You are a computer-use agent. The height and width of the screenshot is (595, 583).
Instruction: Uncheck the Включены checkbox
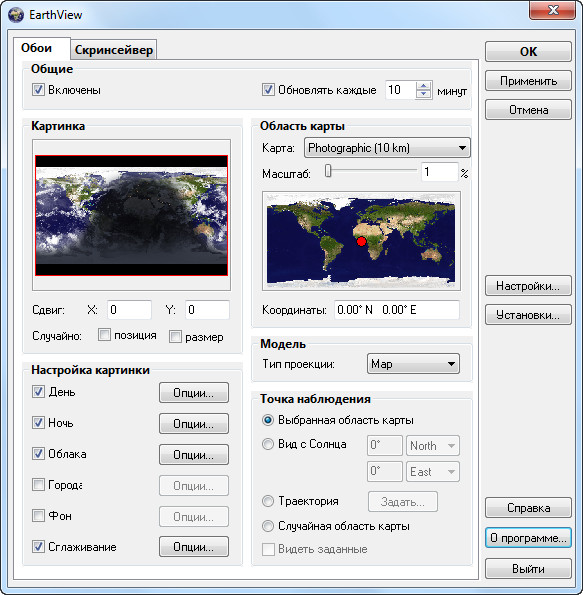(x=38, y=90)
